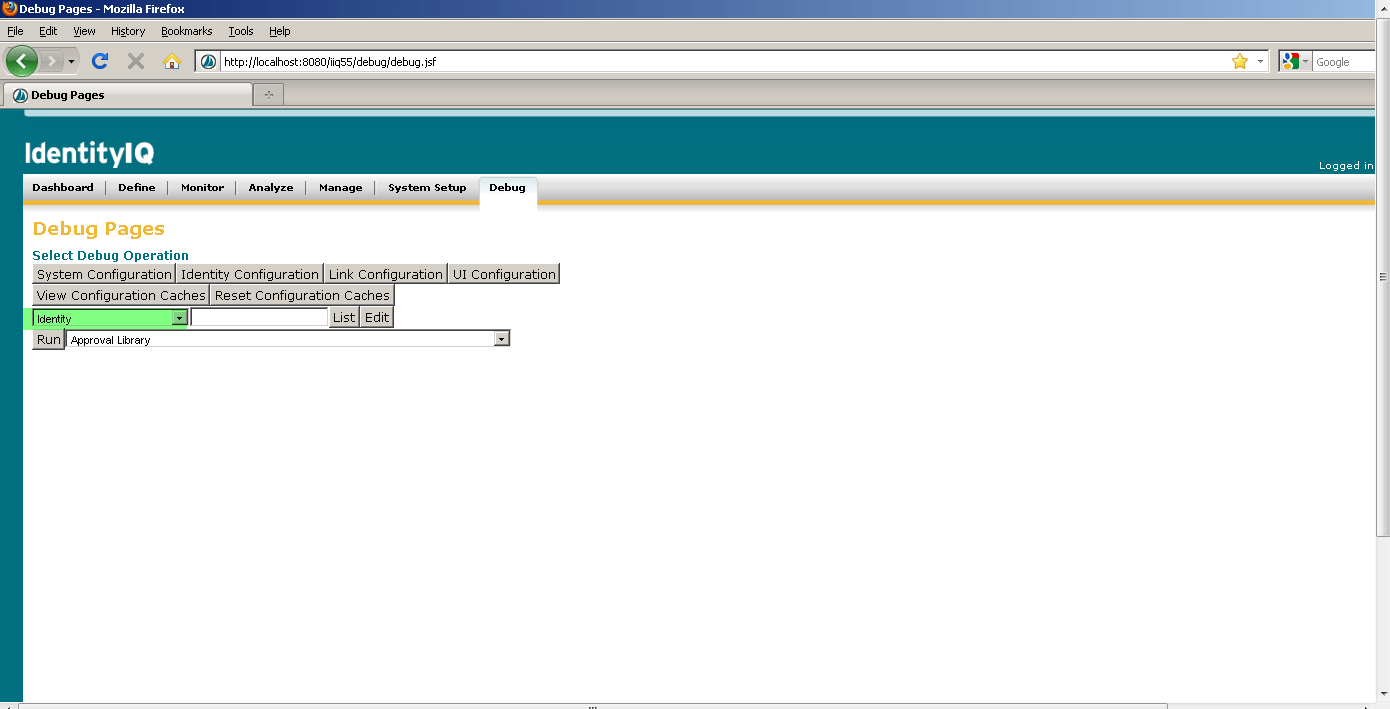Open the View menu

[84, 31]
